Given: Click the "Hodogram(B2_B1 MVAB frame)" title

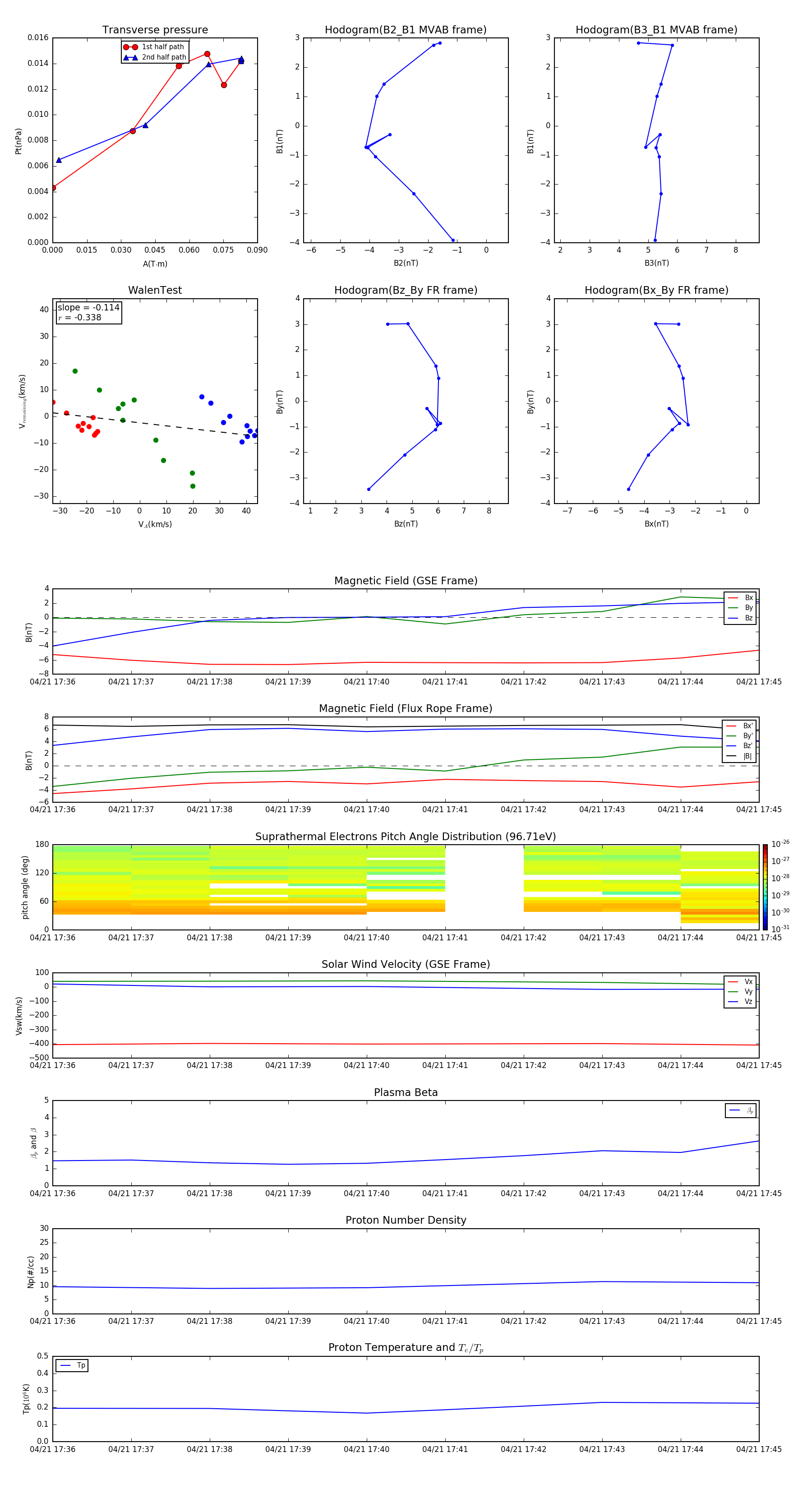Looking at the screenshot, I should point(406,30).
